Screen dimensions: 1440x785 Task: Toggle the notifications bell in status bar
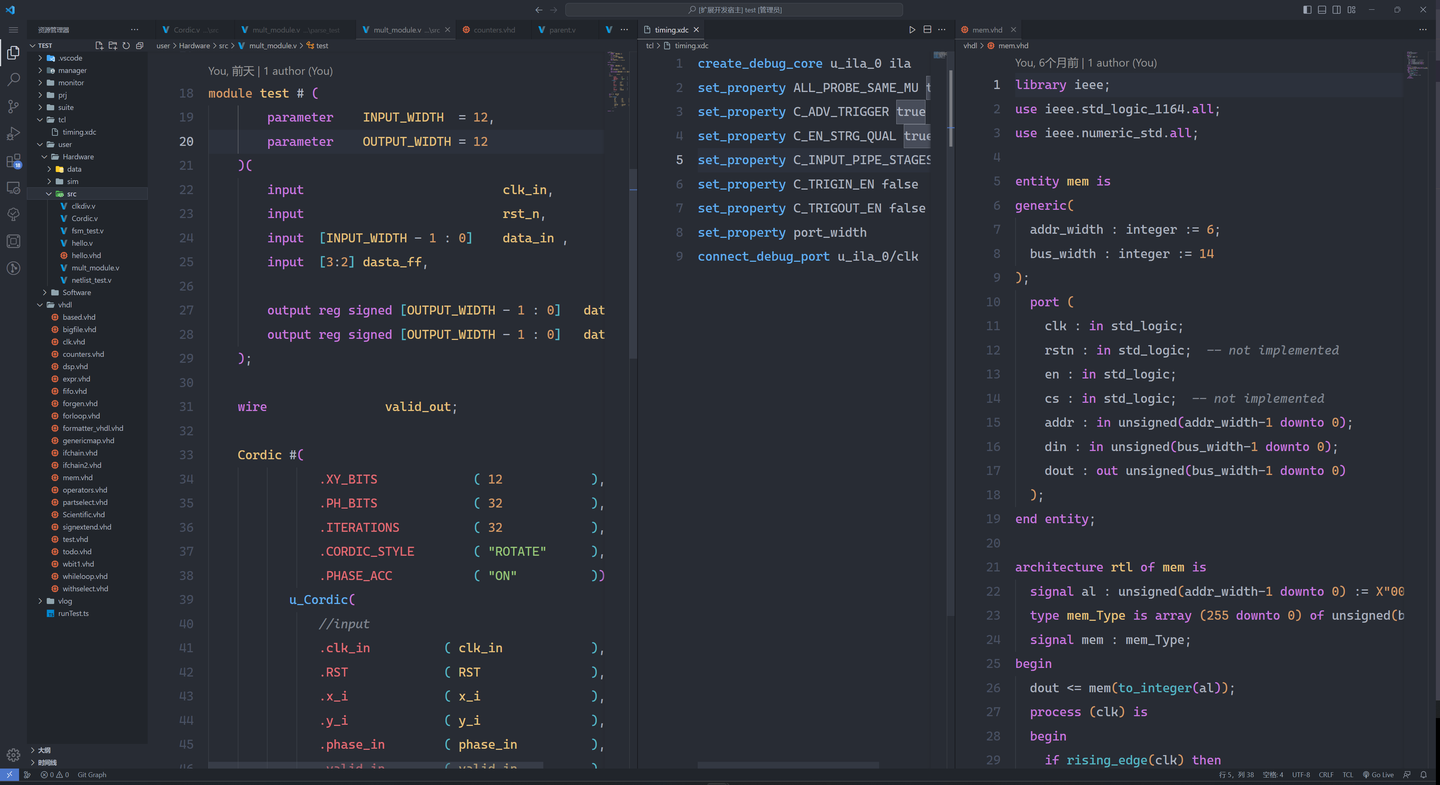1423,774
